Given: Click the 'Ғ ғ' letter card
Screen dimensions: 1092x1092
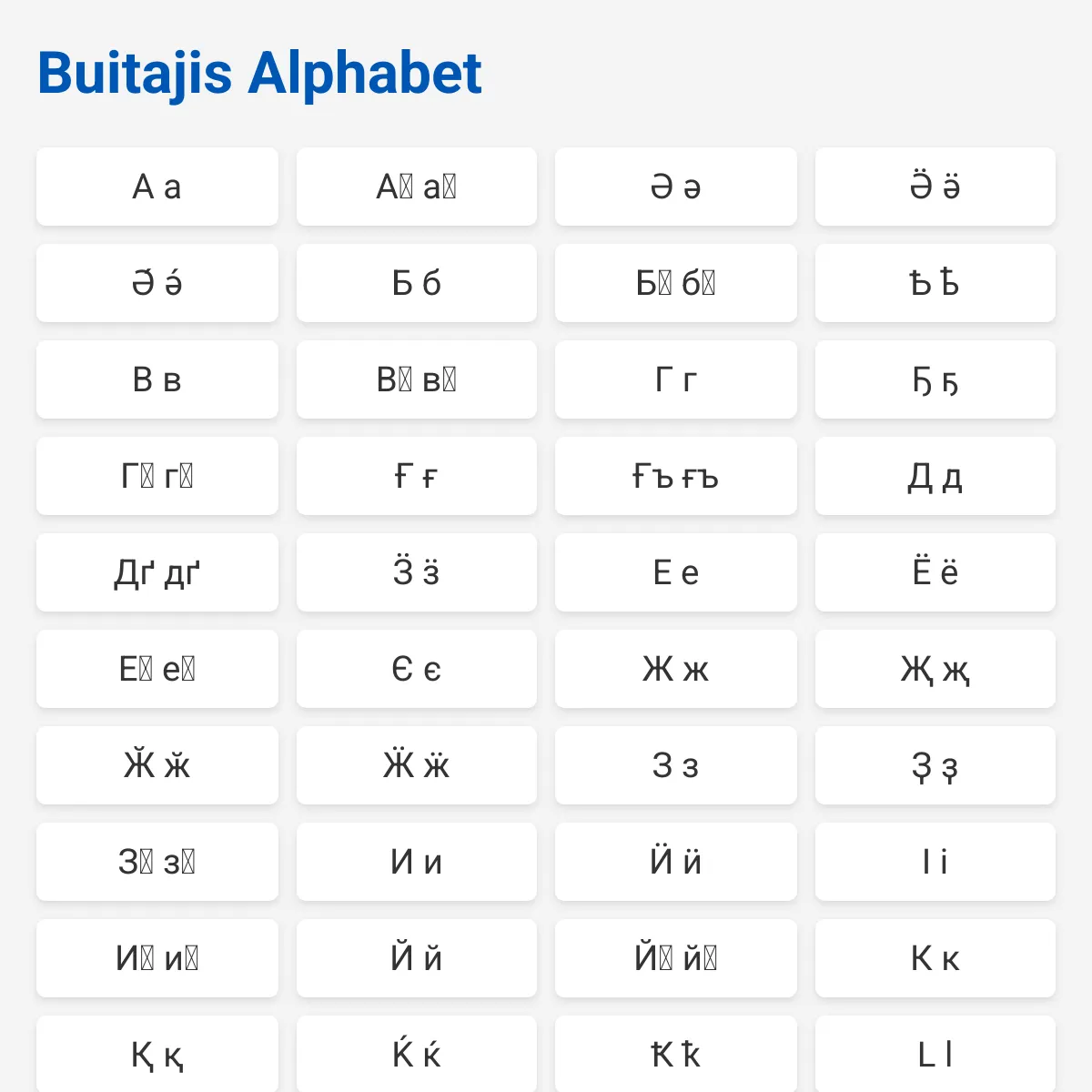Looking at the screenshot, I should tap(417, 476).
